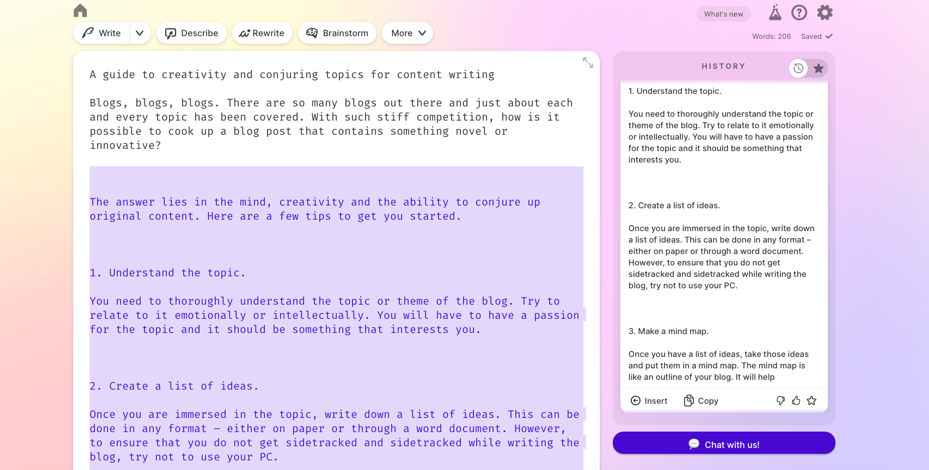This screenshot has width=929, height=470.
Task: Open Chat with us button
Action: [x=724, y=443]
